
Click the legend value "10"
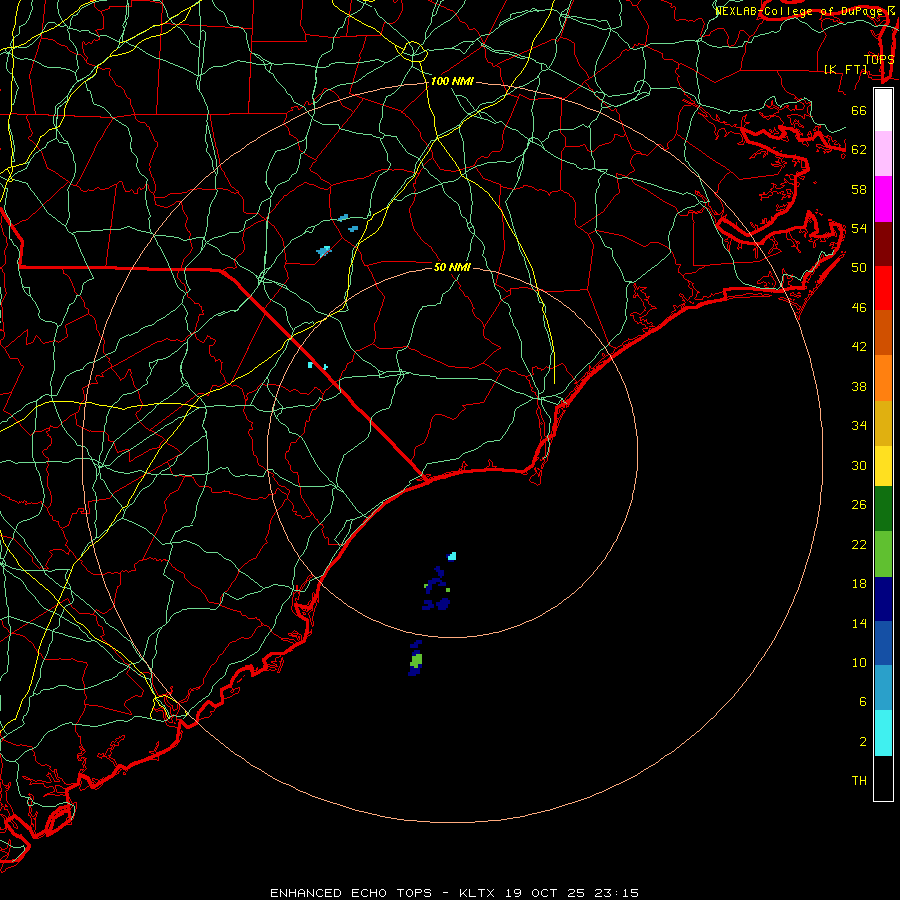[x=859, y=662]
